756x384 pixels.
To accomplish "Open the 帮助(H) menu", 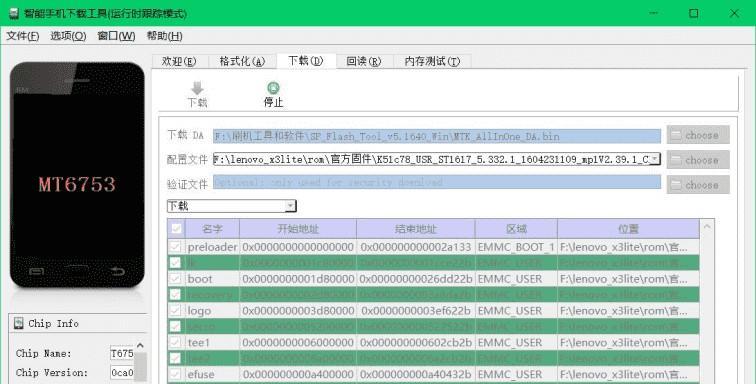I will pyautogui.click(x=164, y=36).
